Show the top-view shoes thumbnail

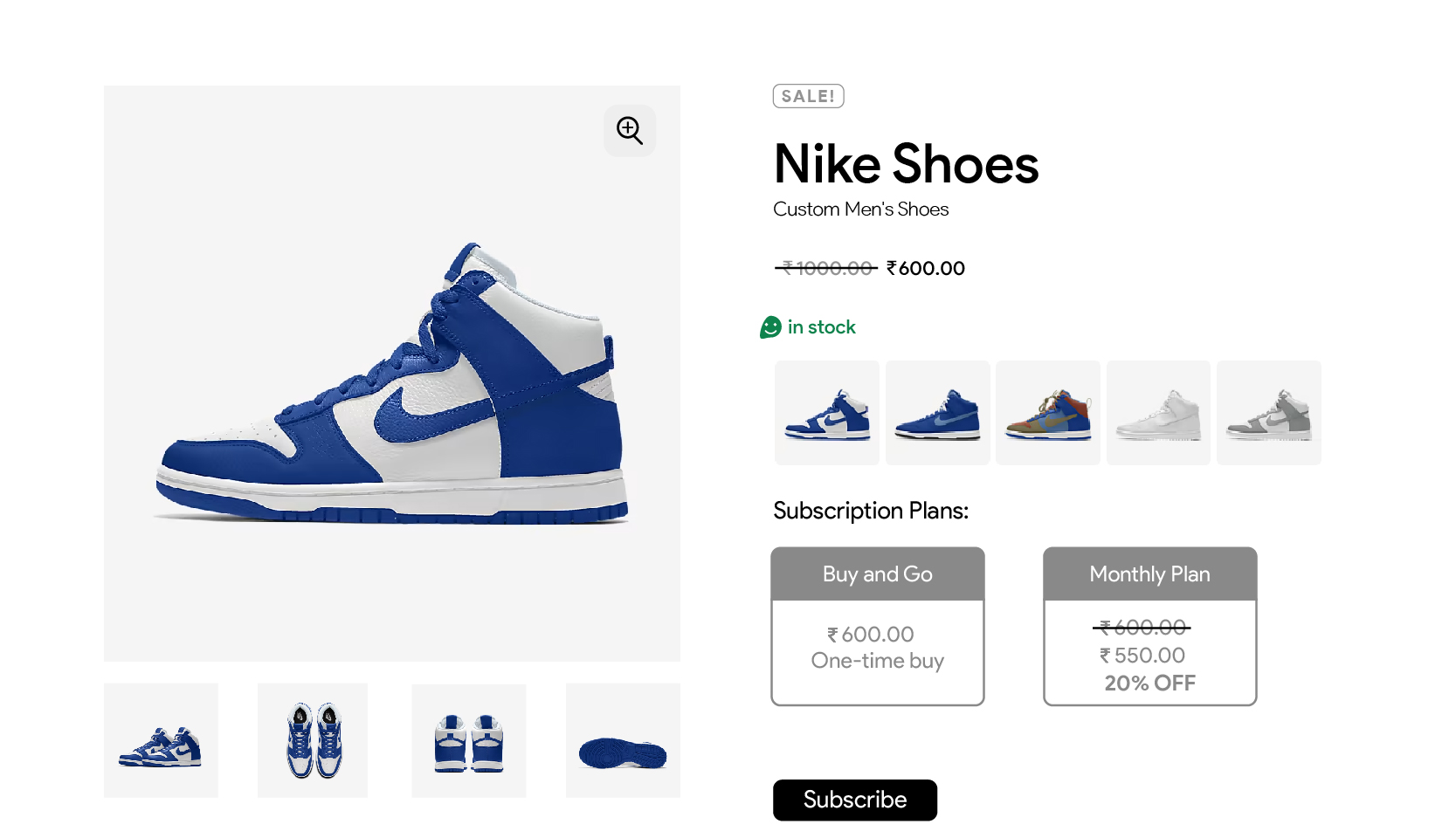[313, 740]
